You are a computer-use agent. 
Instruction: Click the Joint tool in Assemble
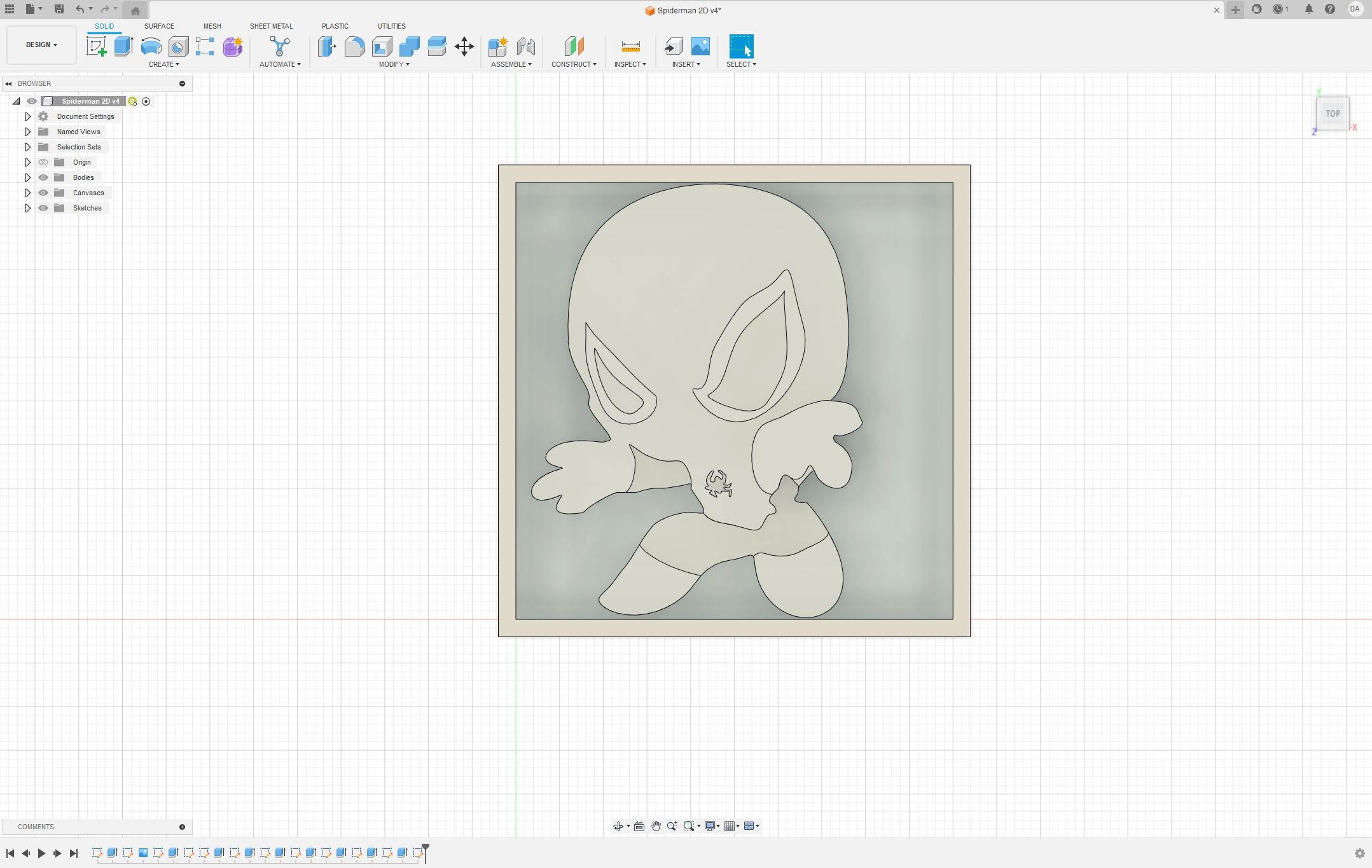coord(525,46)
